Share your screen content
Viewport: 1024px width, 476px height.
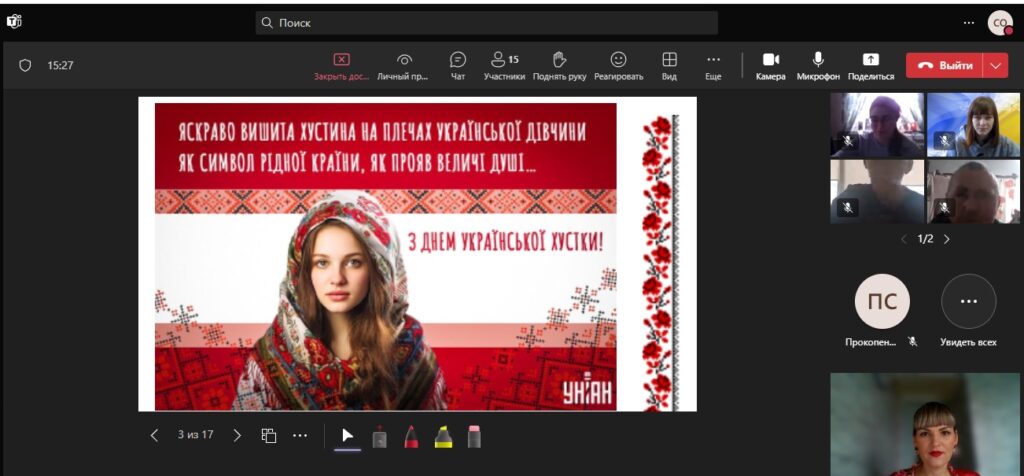coord(870,65)
